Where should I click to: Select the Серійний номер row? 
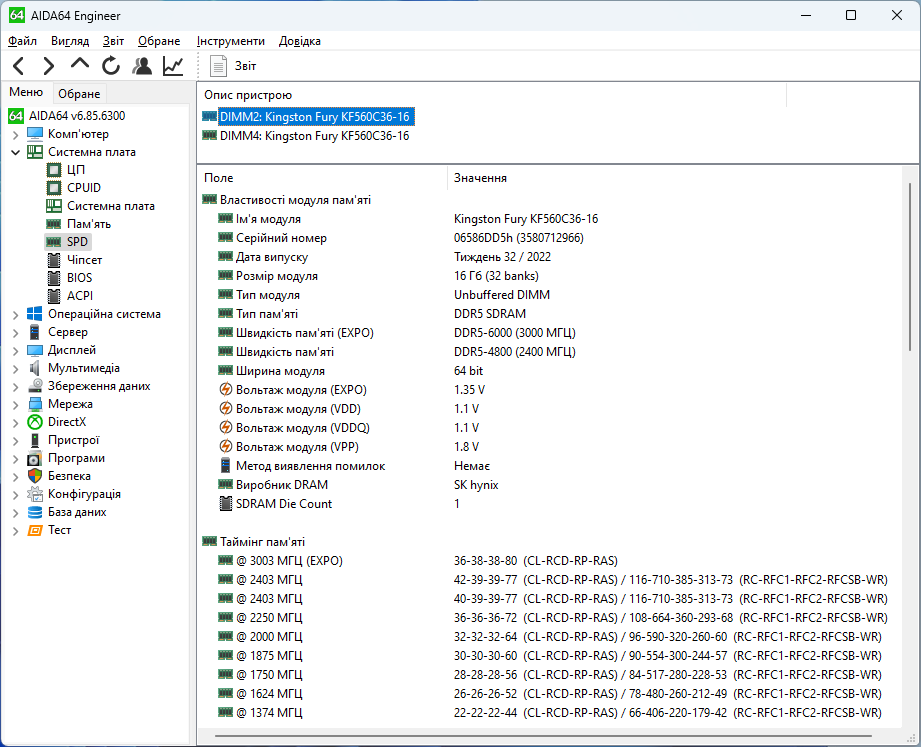[551, 238]
